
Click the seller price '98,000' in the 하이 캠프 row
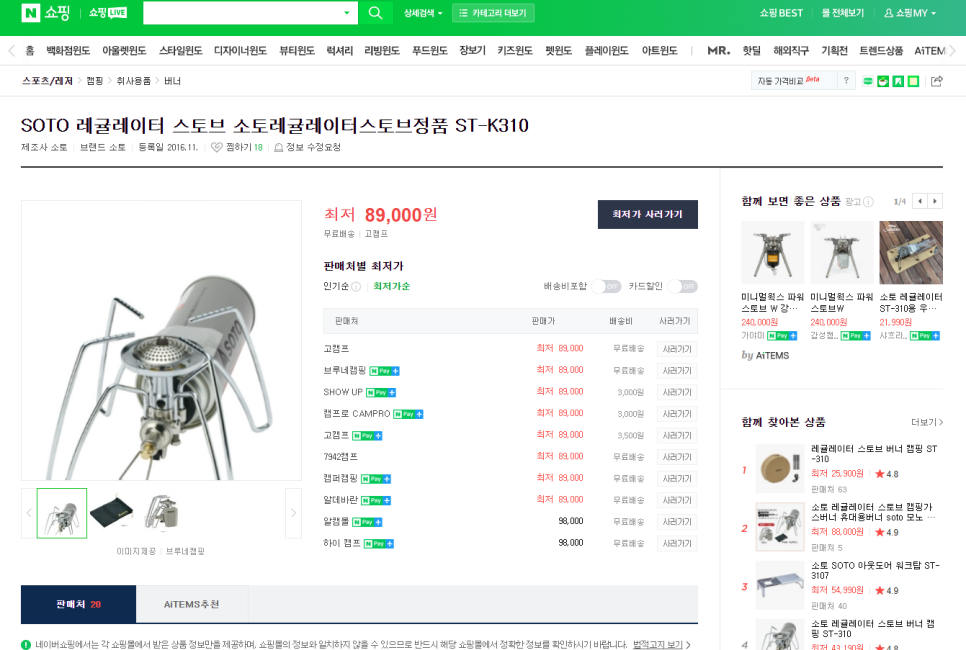click(570, 543)
